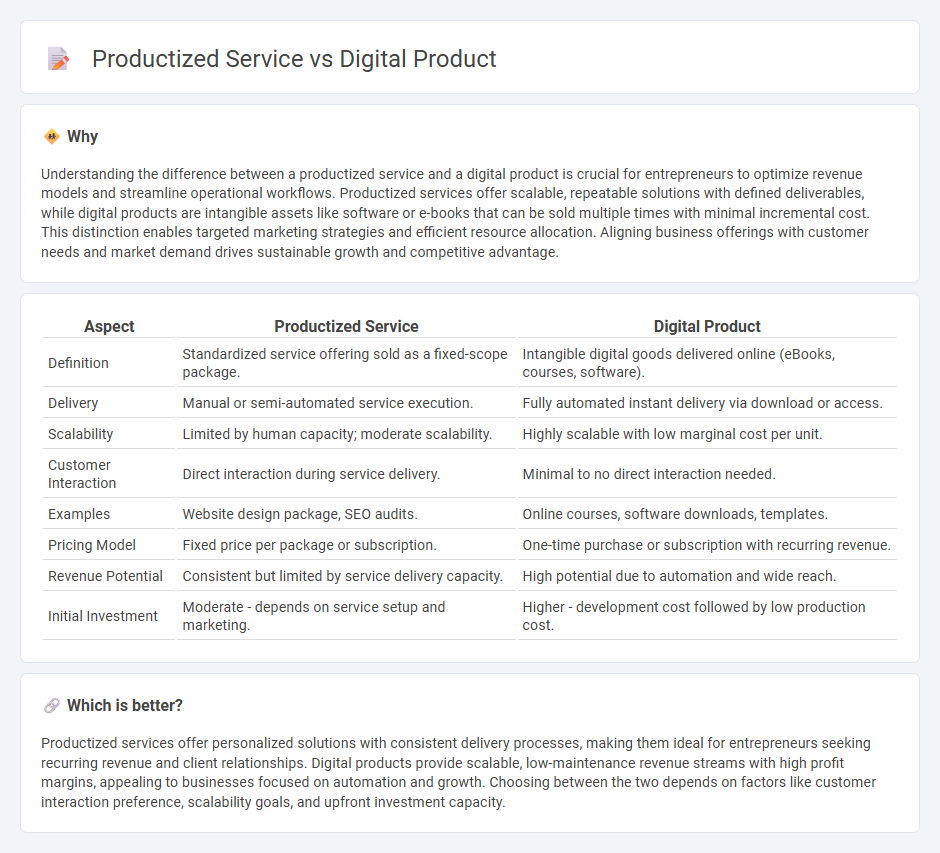Click cell 'One-time purchase or subscription with recurring revenue.'
Viewport: 940px width, 853px height.
click(x=707, y=545)
